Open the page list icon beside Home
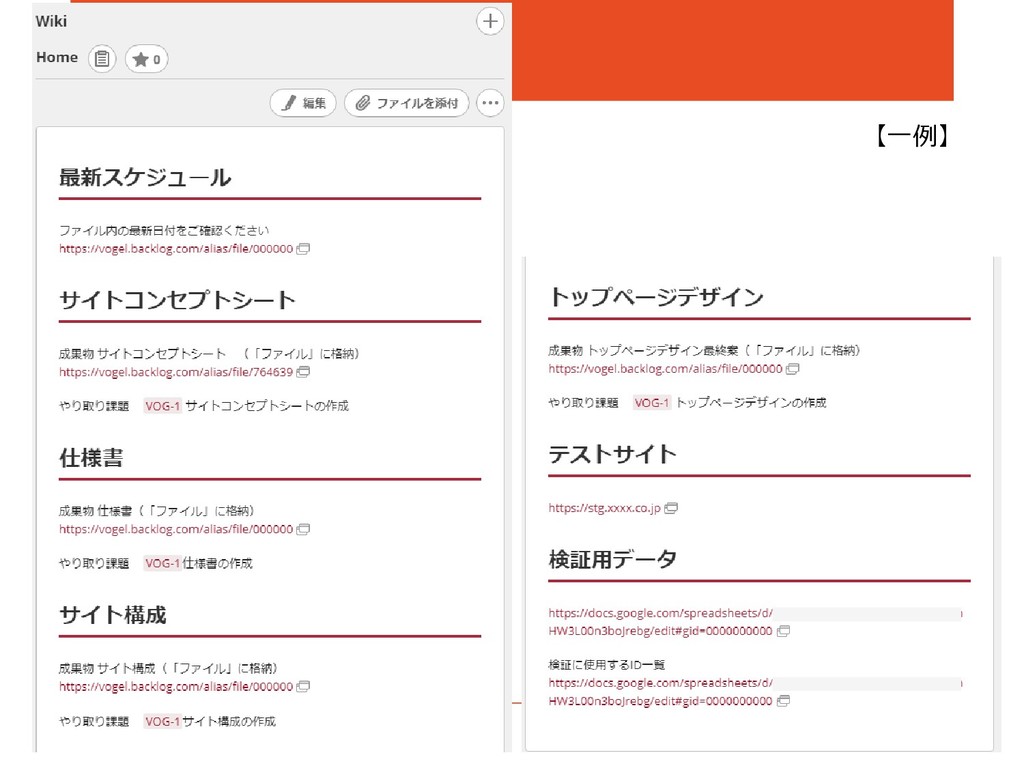The width and height of the screenshot is (1024, 768). point(102,59)
